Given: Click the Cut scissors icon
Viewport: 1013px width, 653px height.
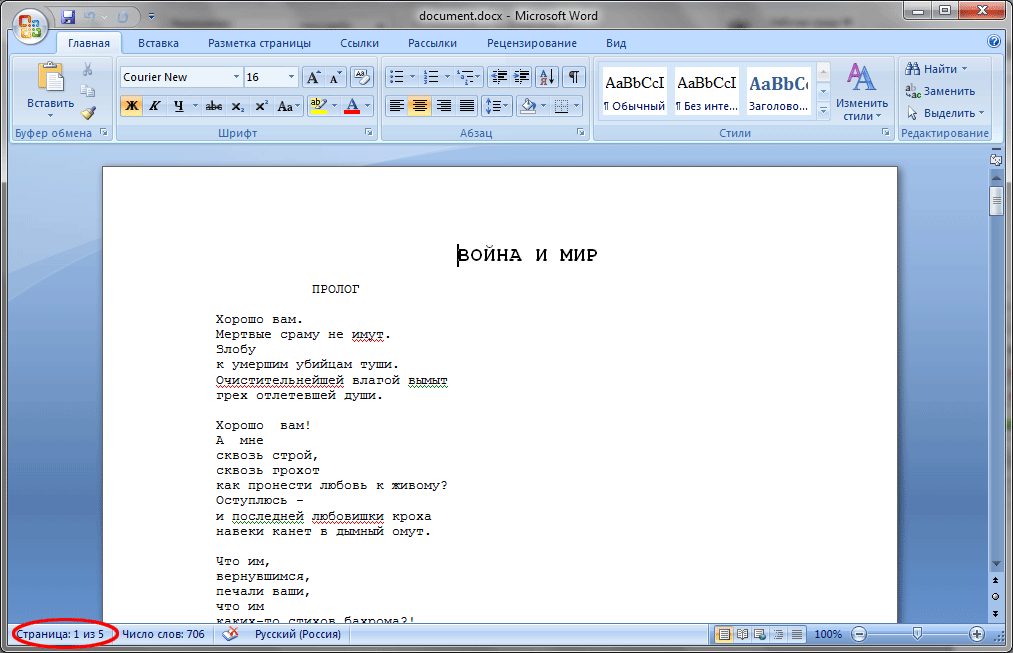Looking at the screenshot, I should (88, 69).
